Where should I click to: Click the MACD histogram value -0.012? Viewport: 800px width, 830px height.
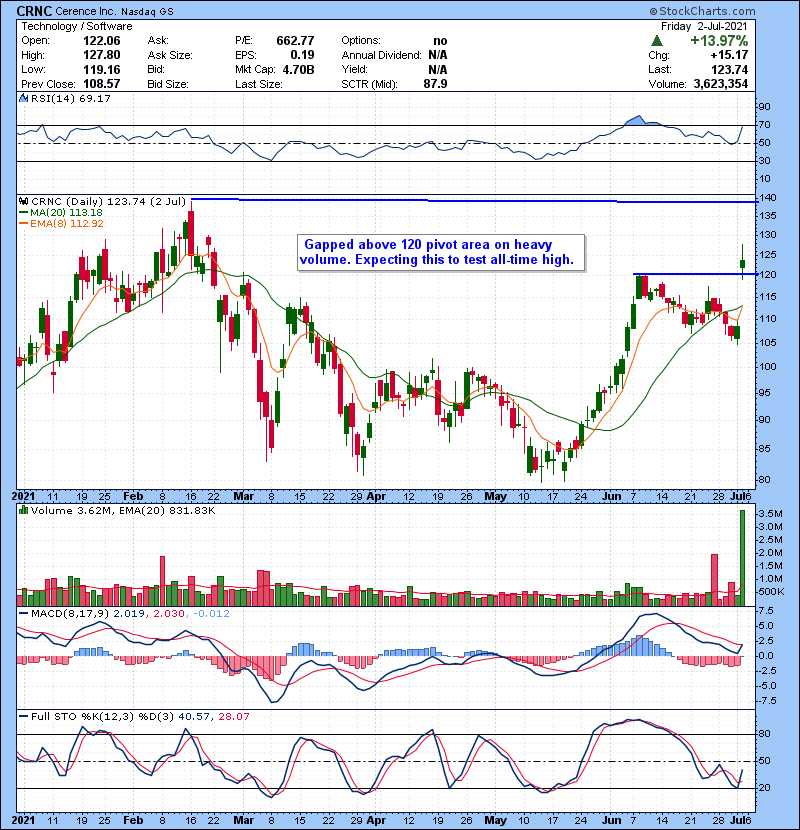pyautogui.click(x=211, y=614)
